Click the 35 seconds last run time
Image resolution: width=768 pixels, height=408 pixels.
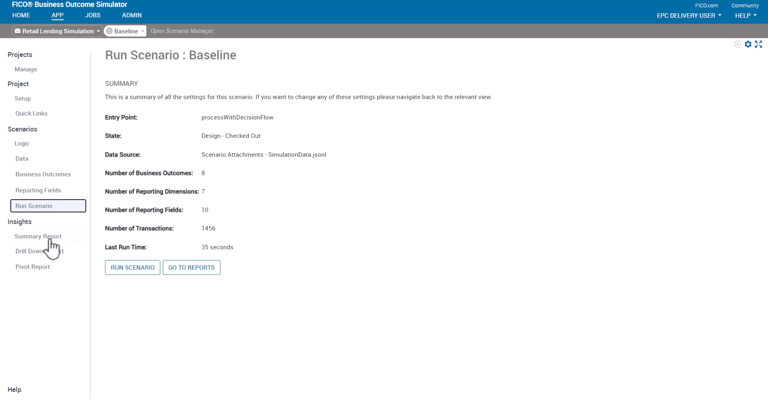tap(217, 247)
